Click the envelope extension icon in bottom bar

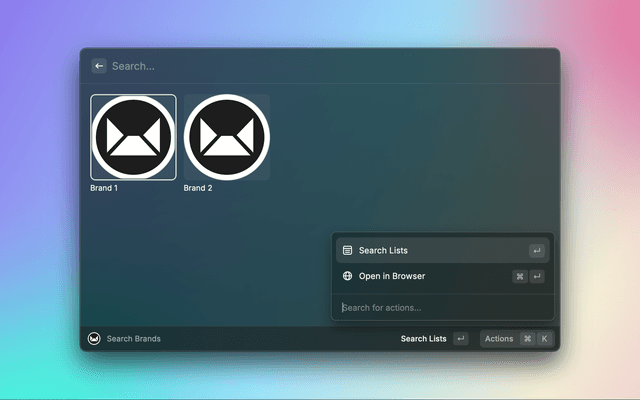pyautogui.click(x=94, y=339)
